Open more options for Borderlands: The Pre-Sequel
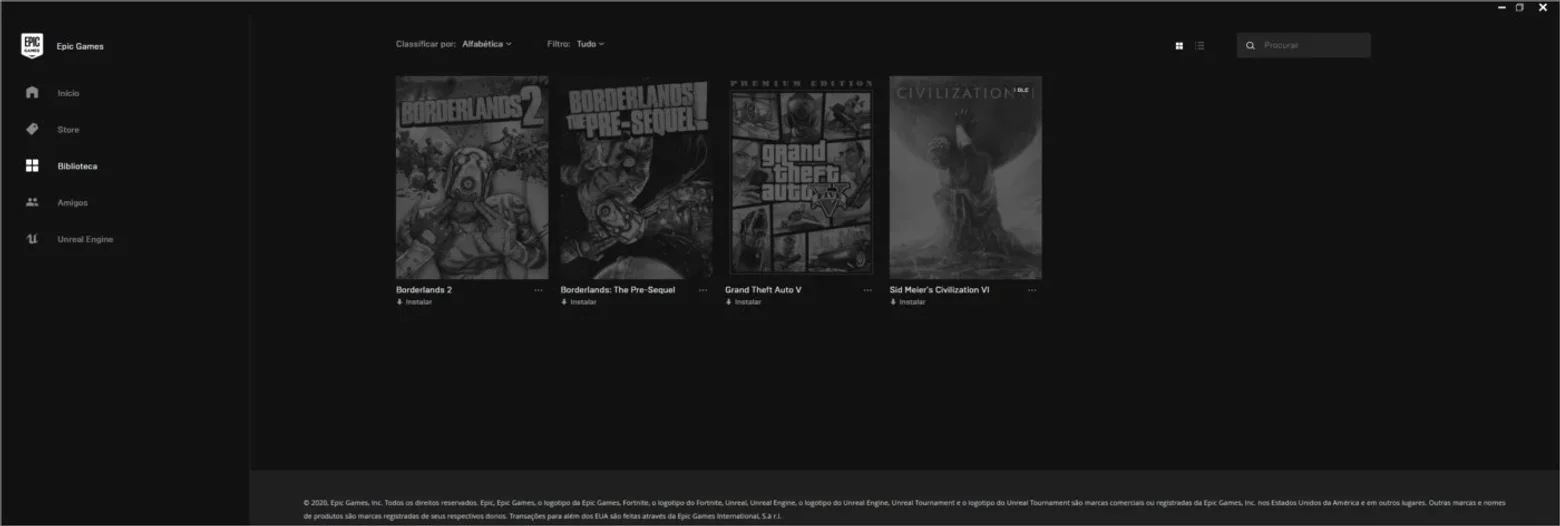1560x526 pixels. (703, 290)
